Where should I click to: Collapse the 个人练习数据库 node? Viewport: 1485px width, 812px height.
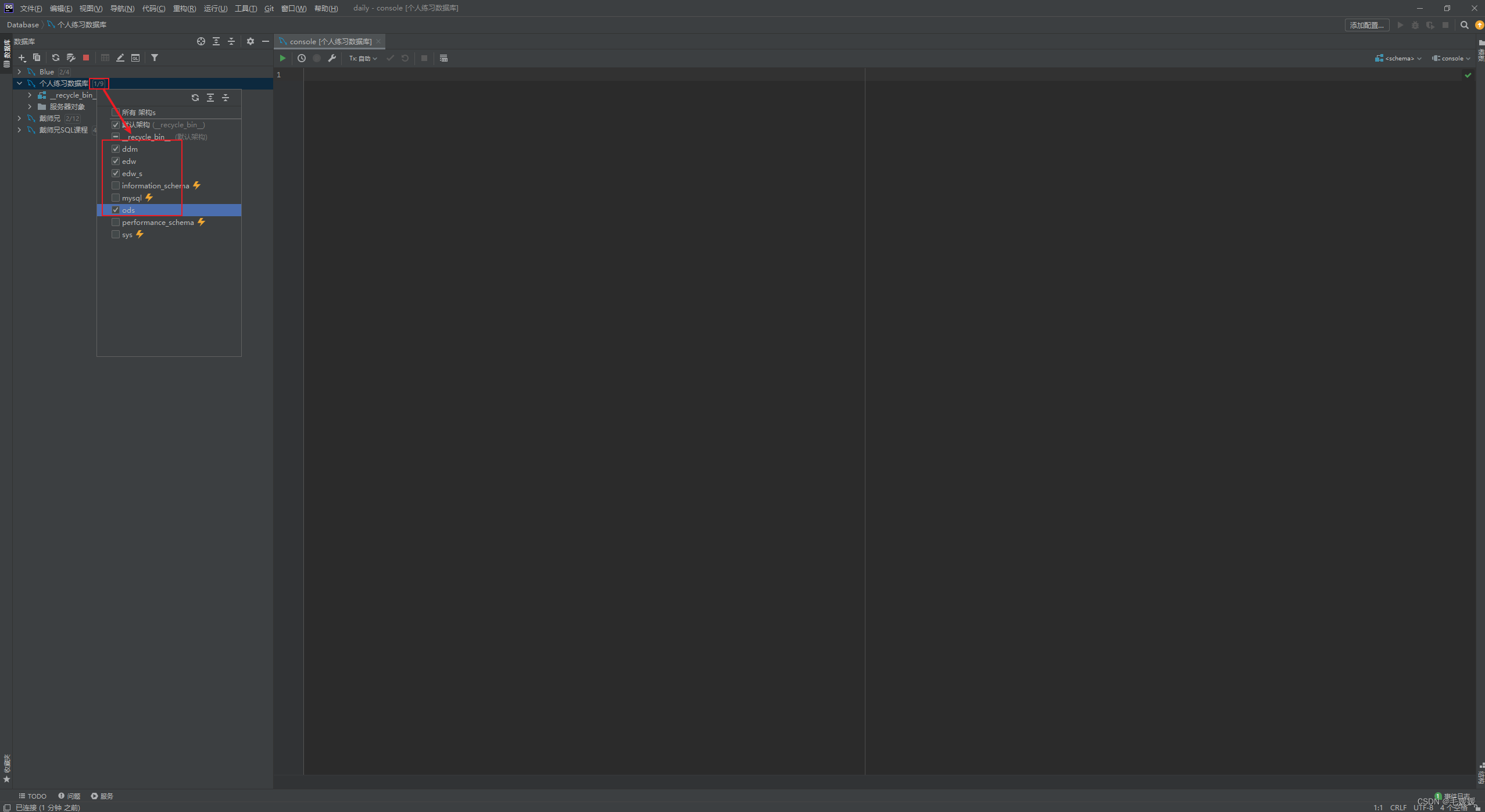coord(19,83)
